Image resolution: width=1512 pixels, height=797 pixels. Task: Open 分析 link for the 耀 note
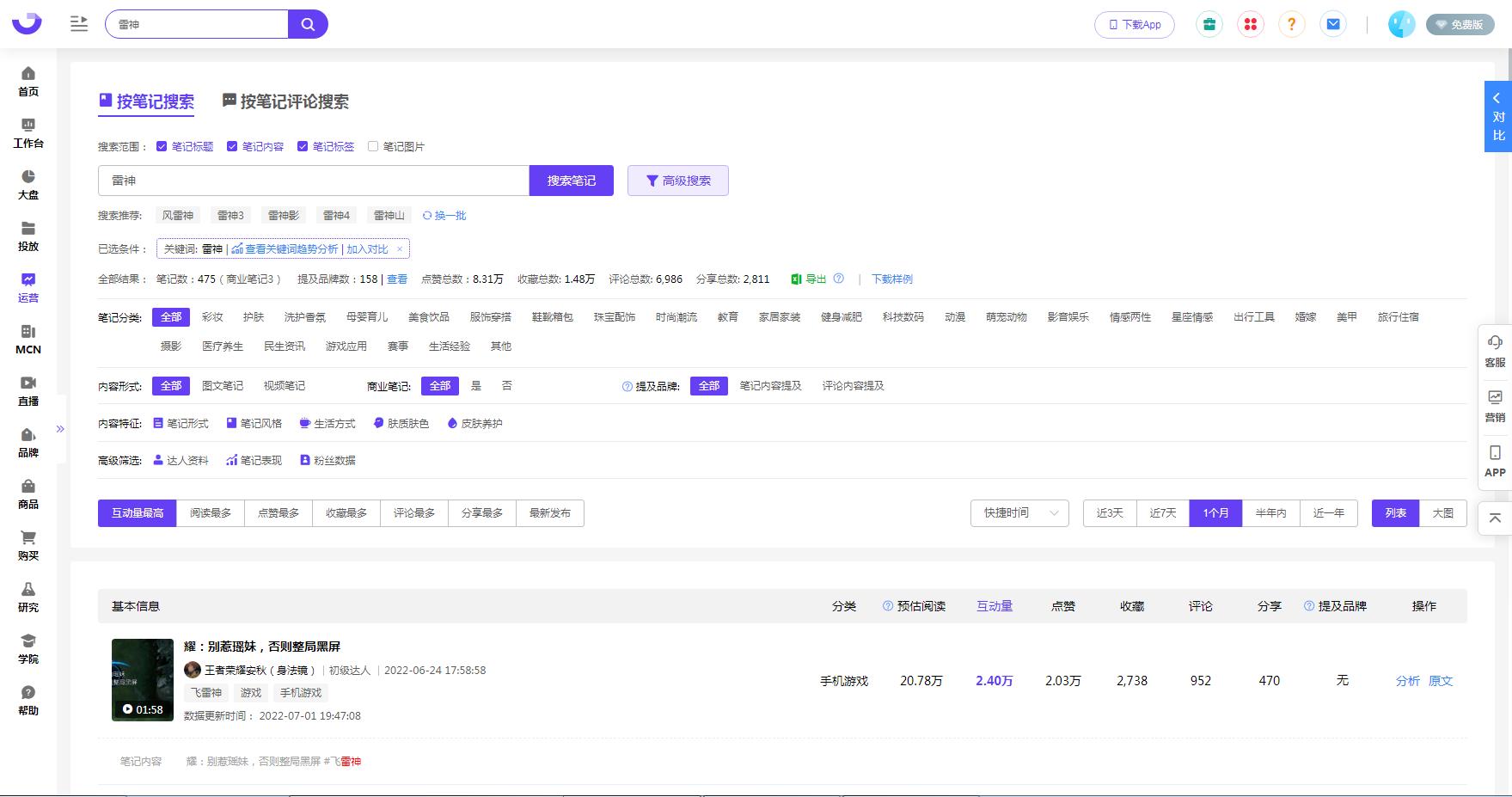click(1407, 681)
